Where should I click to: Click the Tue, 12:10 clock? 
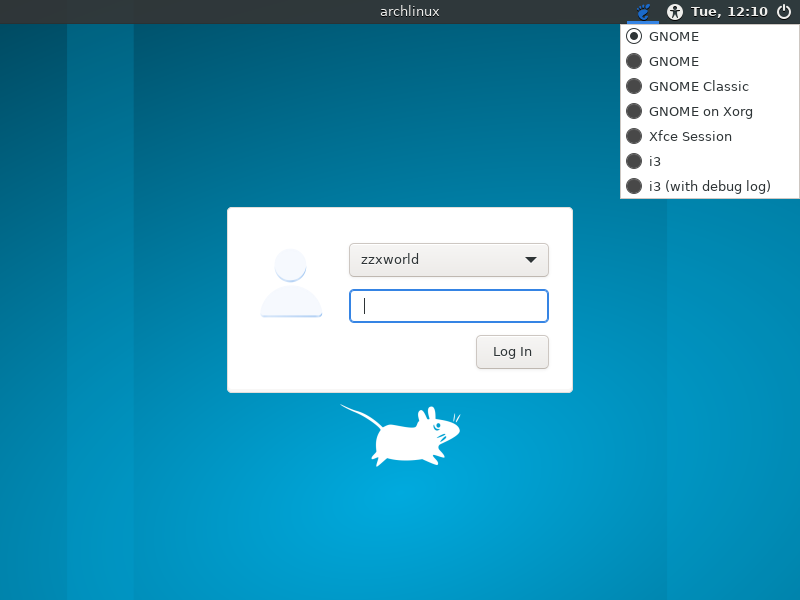click(x=729, y=11)
